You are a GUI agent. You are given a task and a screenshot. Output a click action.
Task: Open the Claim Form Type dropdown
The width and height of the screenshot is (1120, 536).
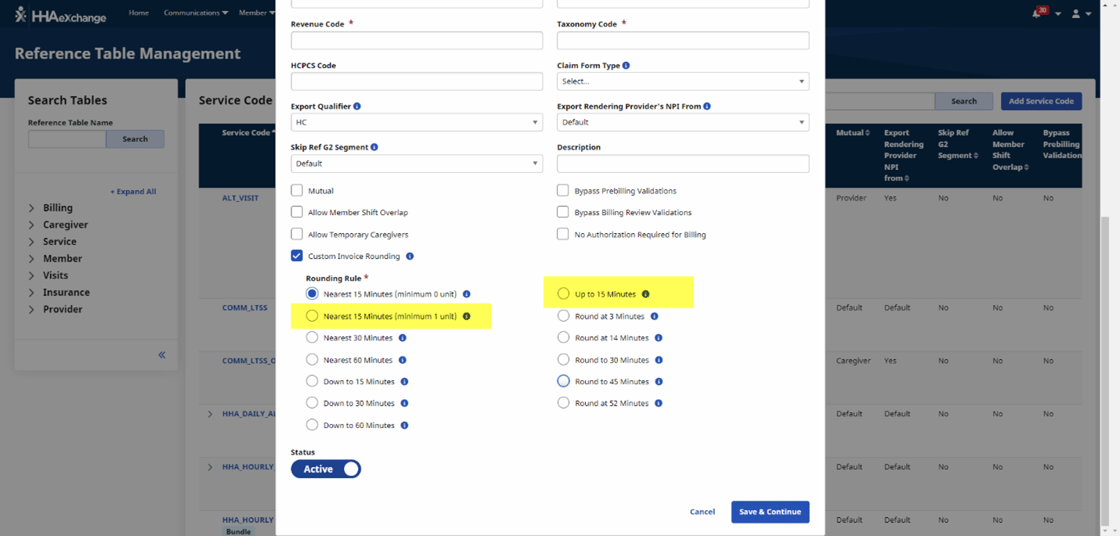(x=683, y=81)
